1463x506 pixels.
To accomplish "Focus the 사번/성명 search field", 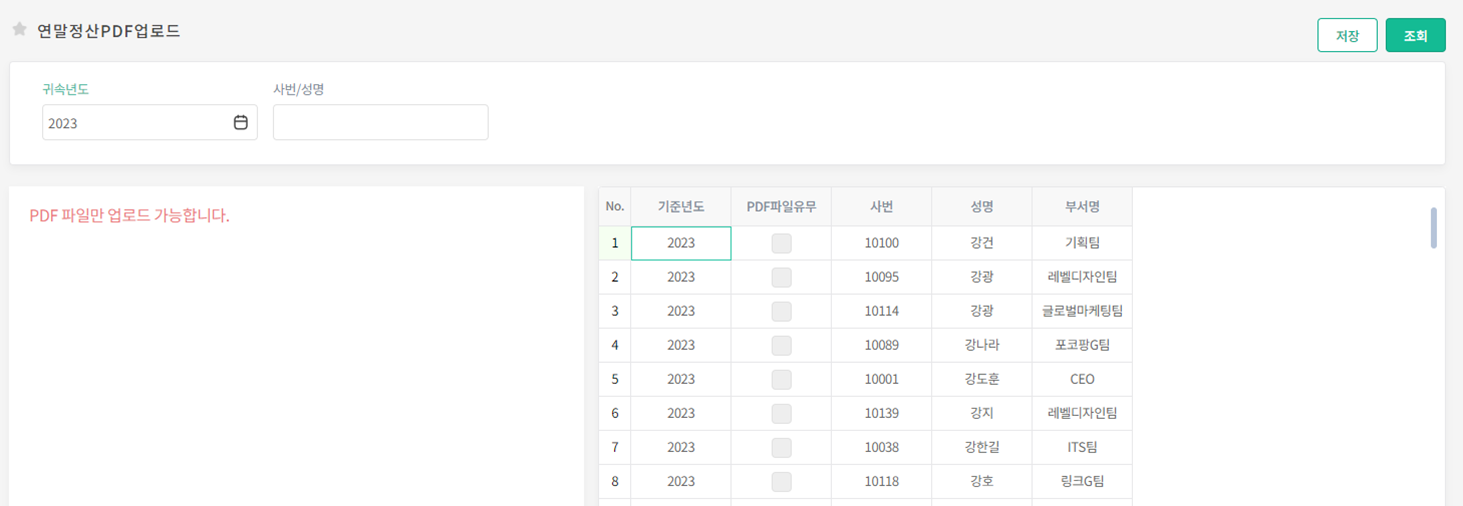I will click(380, 123).
